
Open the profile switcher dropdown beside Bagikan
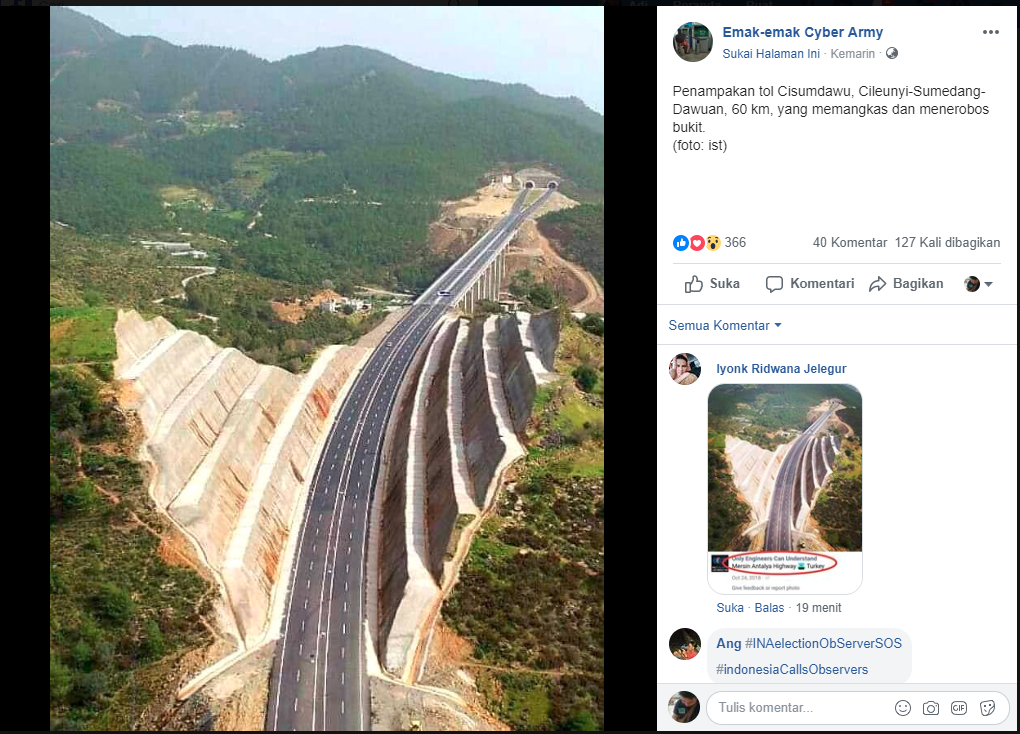(x=979, y=284)
